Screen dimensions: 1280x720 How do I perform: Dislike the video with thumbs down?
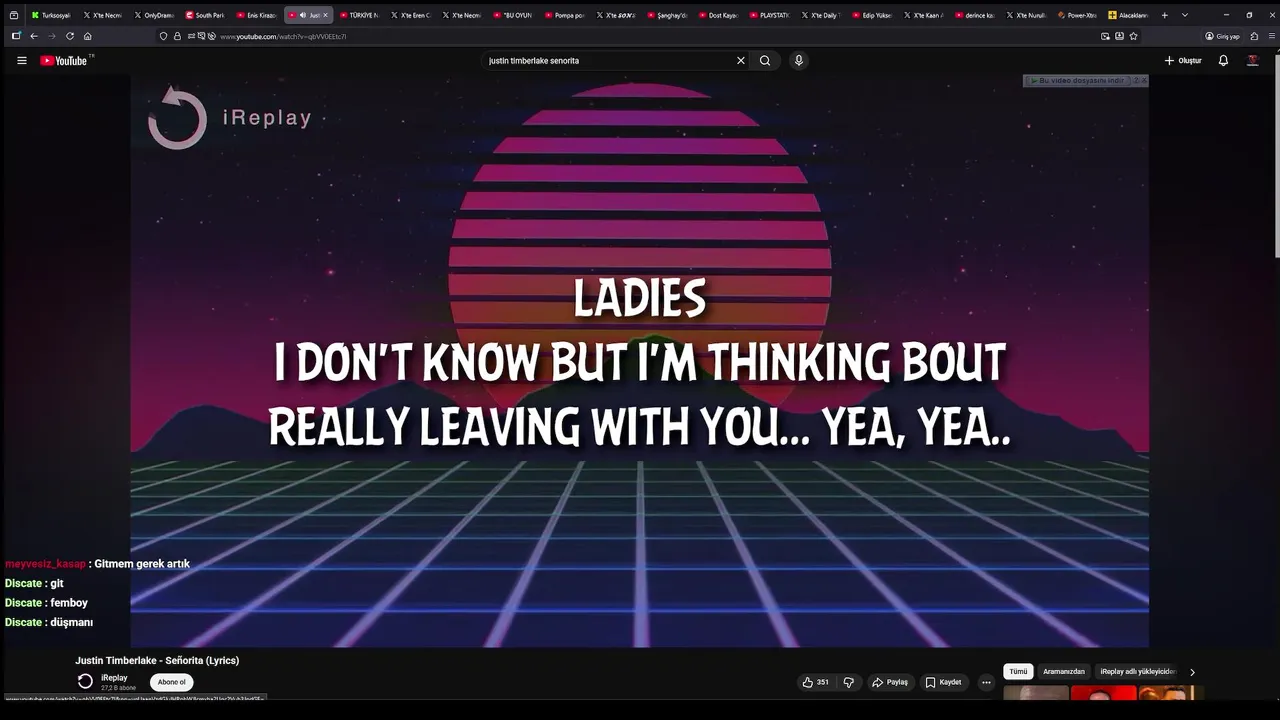(849, 682)
